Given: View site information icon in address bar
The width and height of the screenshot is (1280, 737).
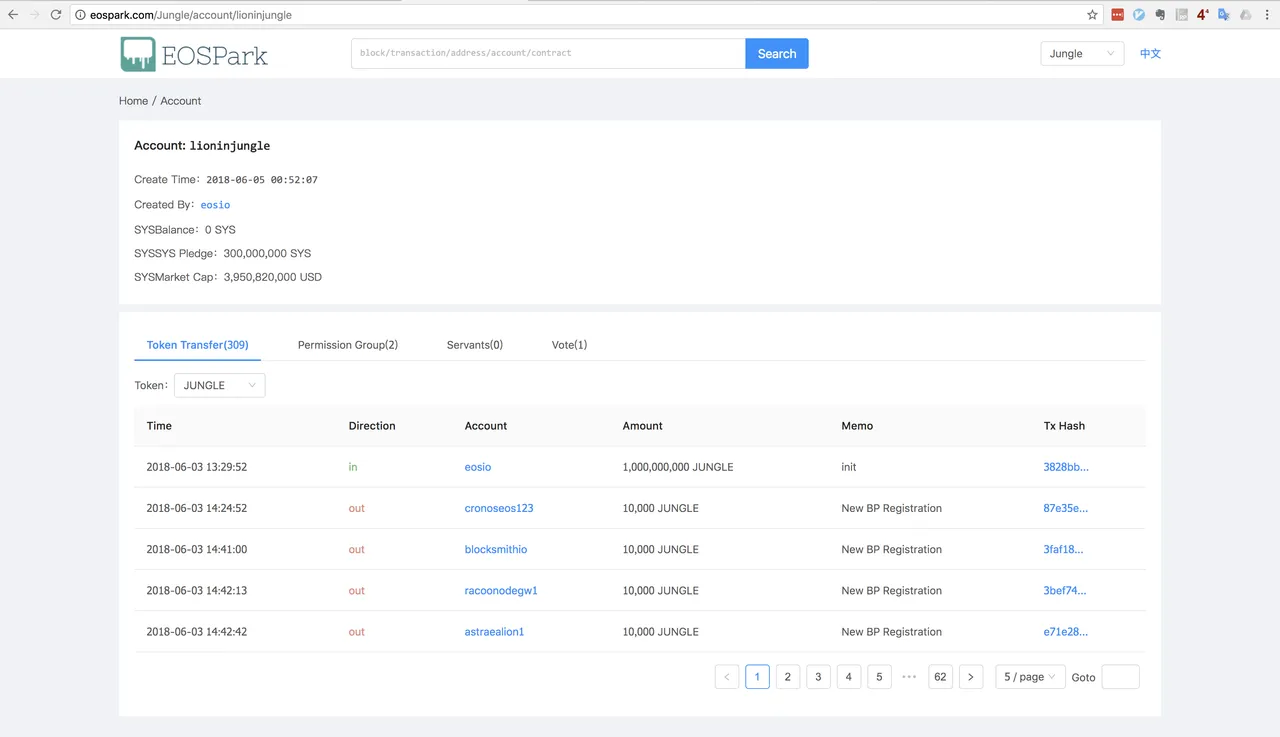Looking at the screenshot, I should tap(81, 15).
